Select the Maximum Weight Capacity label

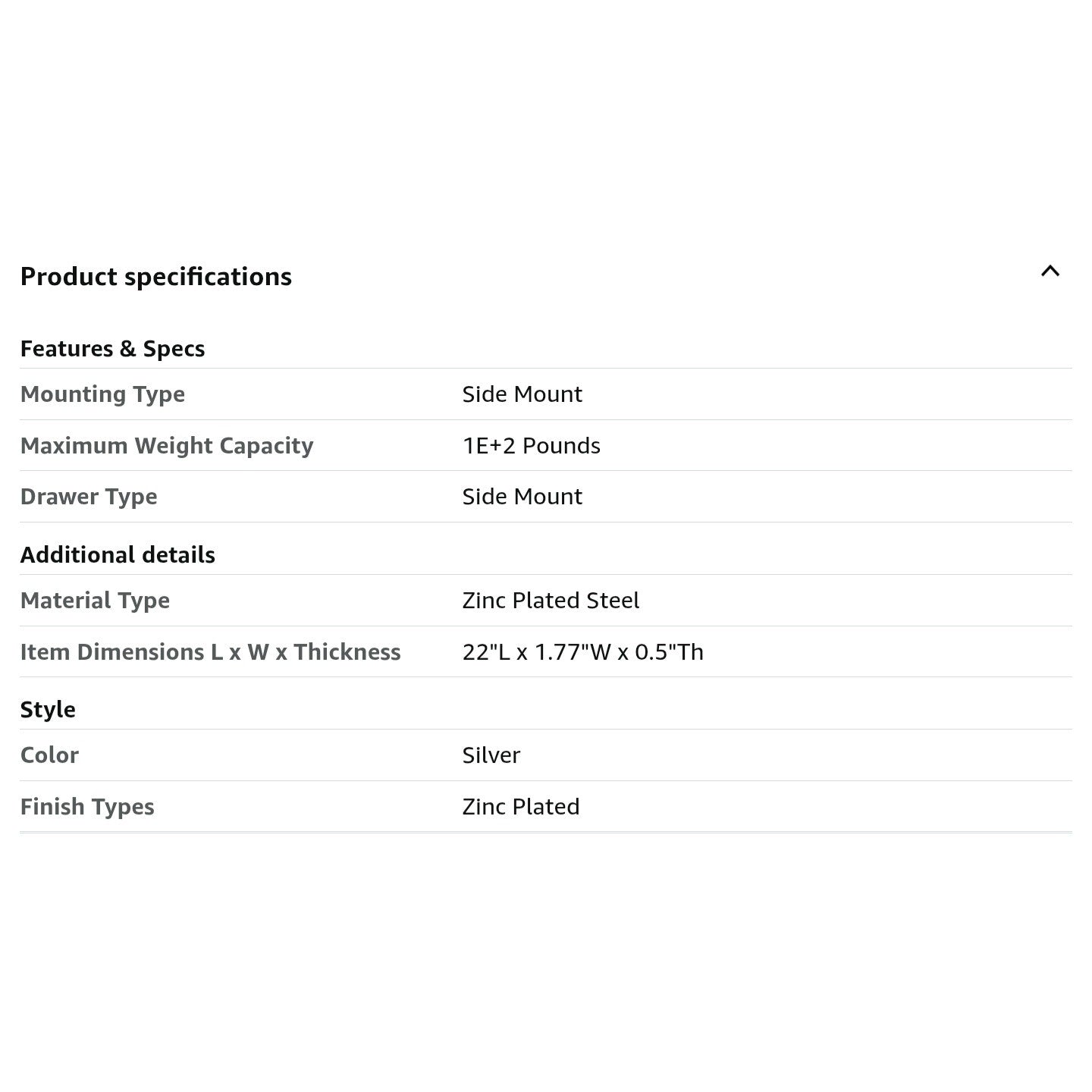coord(166,446)
